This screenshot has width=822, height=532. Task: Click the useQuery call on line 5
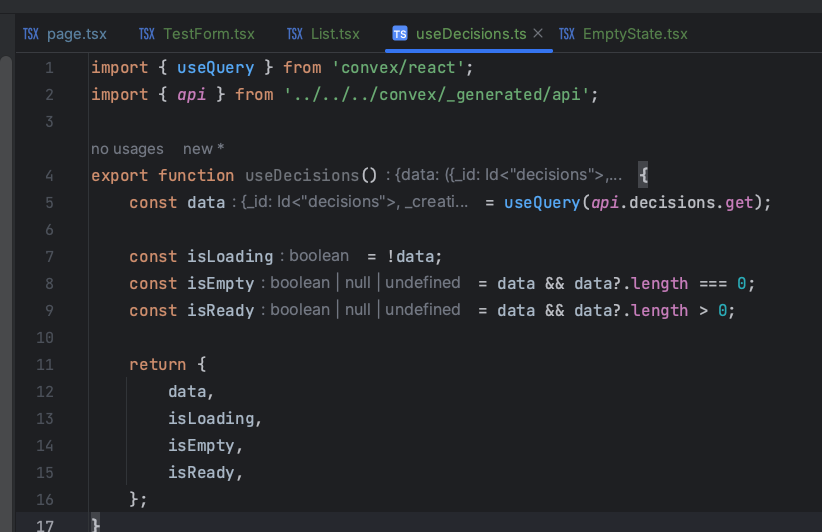(x=542, y=203)
